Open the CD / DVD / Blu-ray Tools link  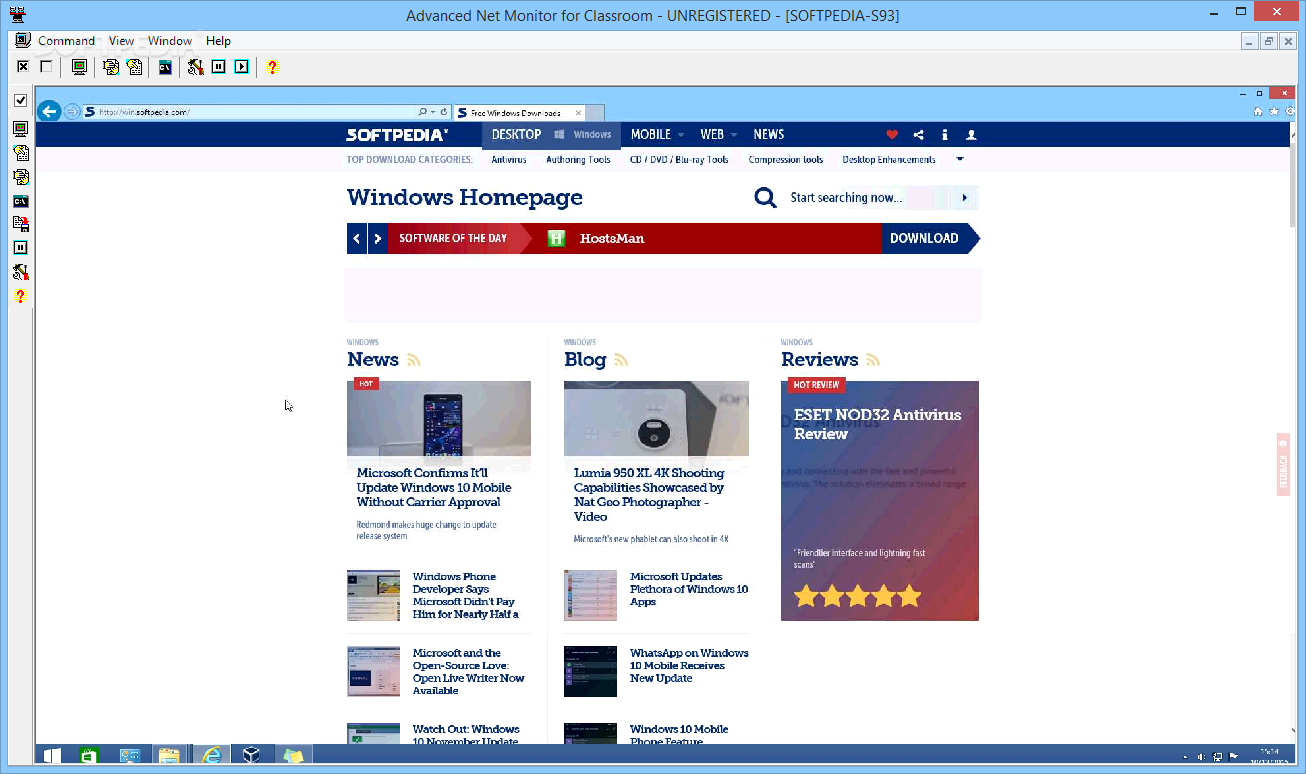coord(679,160)
